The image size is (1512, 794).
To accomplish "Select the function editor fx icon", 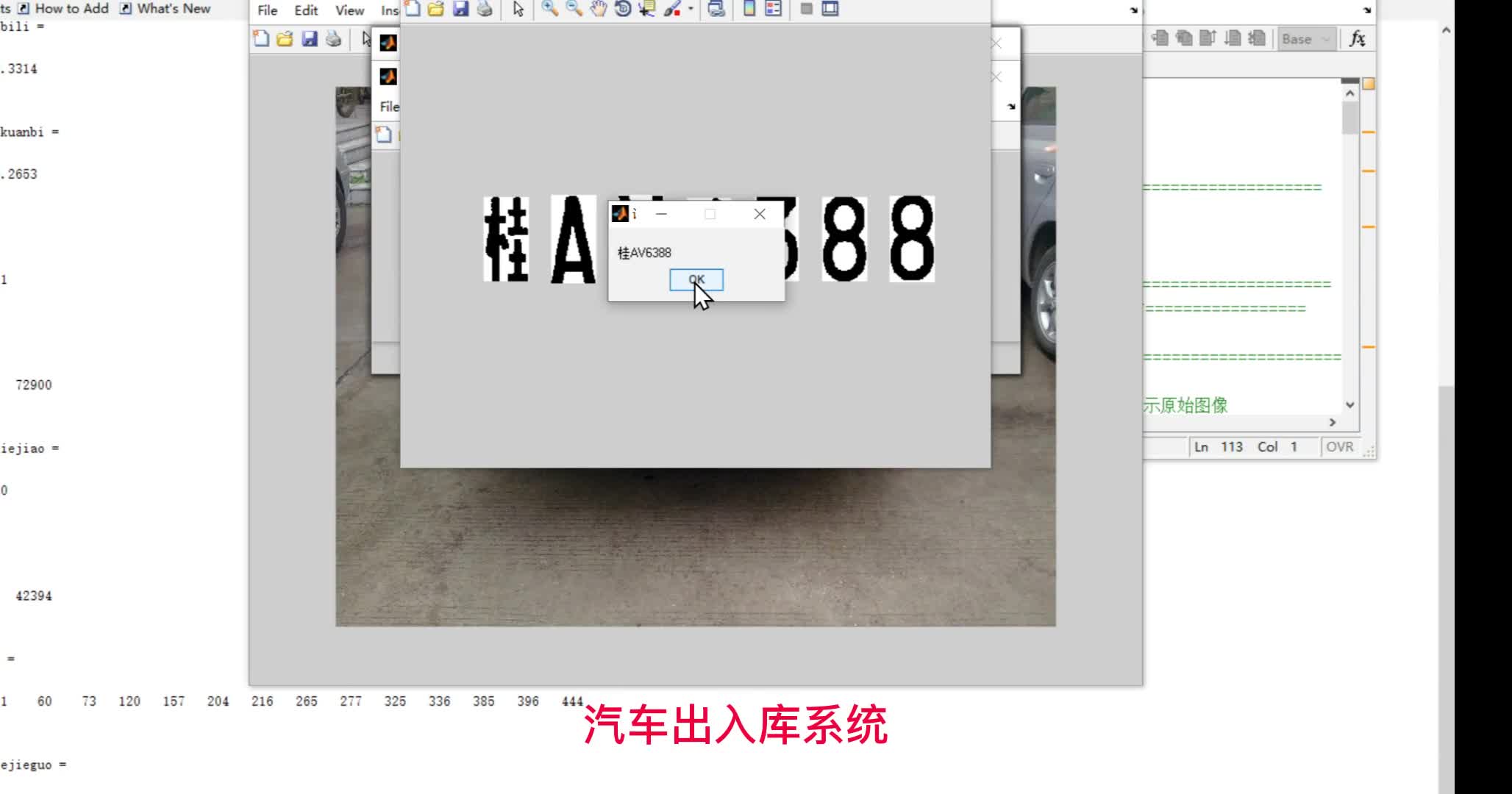I will click(x=1357, y=38).
